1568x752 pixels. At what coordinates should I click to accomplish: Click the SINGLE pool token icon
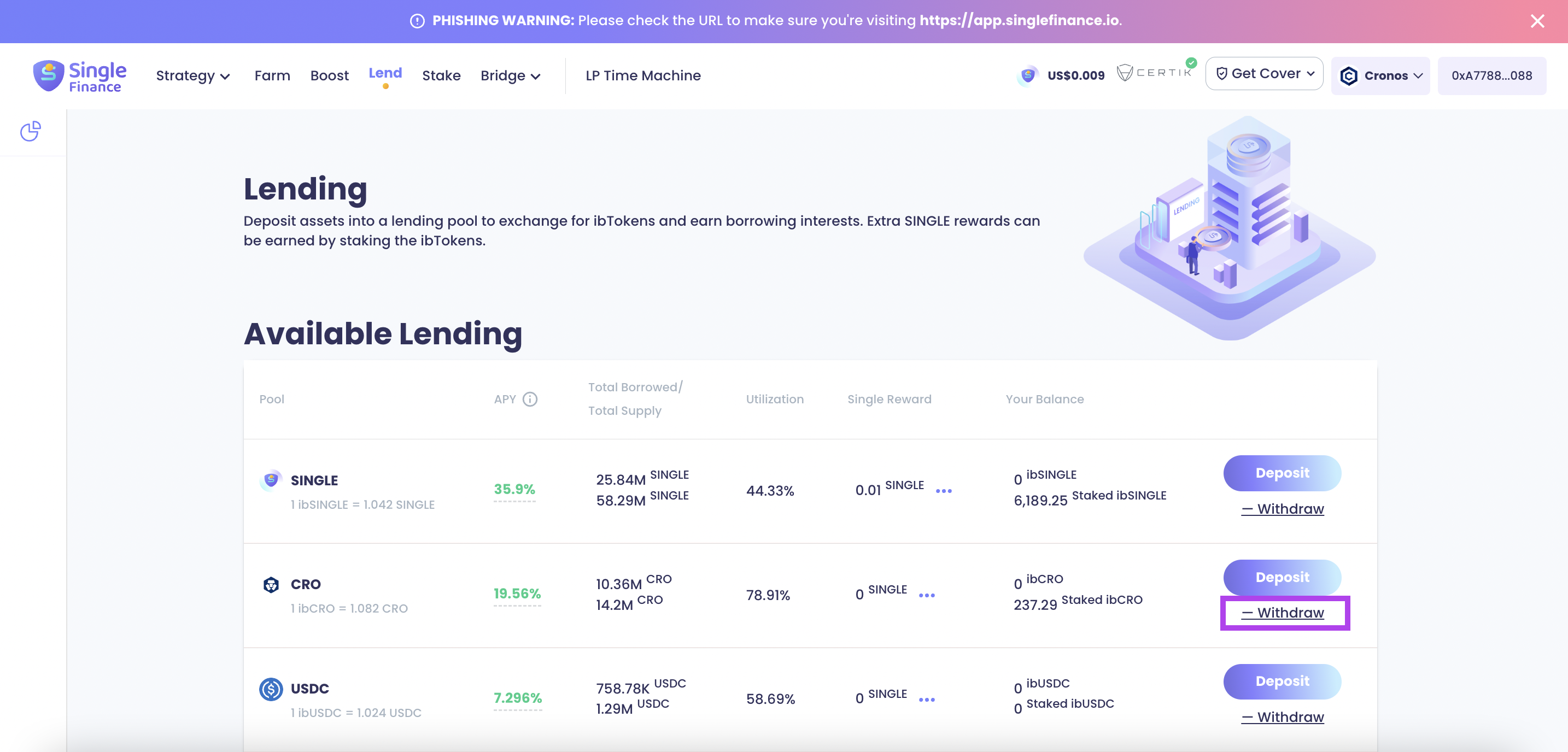click(271, 480)
